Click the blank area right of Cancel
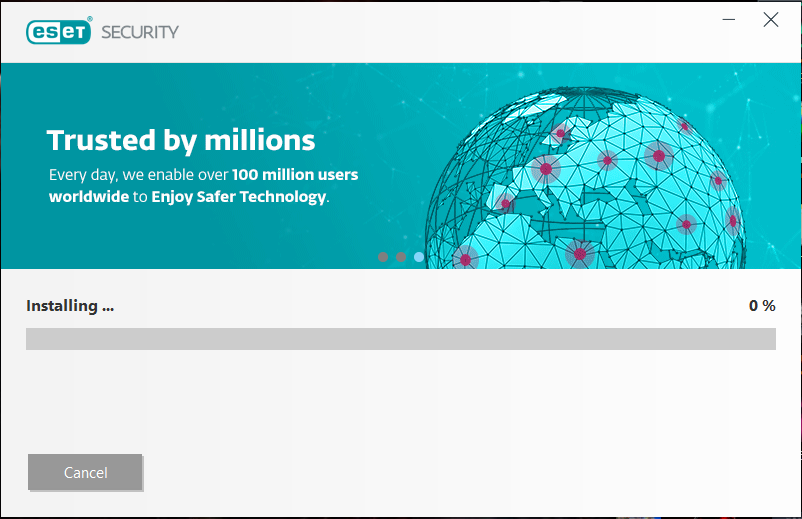The width and height of the screenshot is (802, 519). tap(450, 472)
